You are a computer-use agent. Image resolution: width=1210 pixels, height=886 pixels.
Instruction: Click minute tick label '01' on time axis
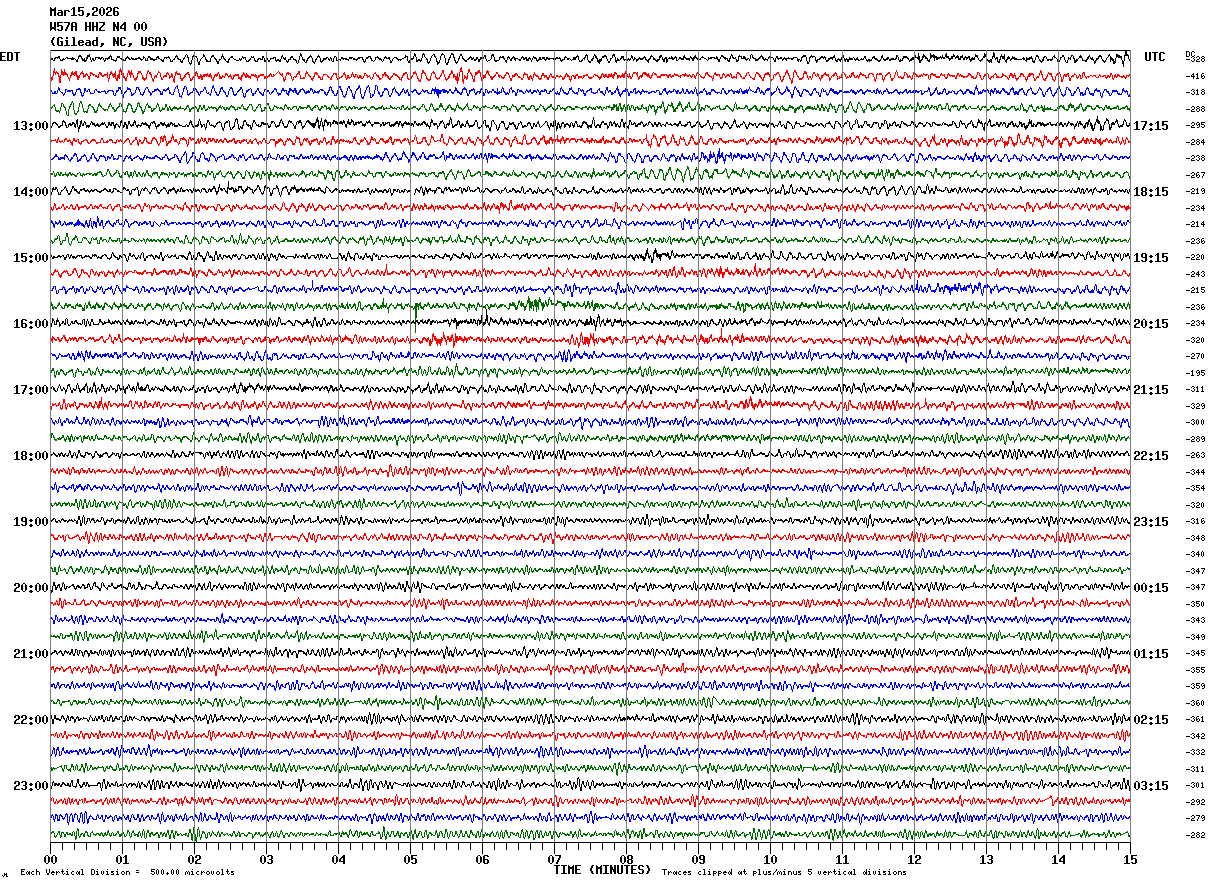pos(122,859)
